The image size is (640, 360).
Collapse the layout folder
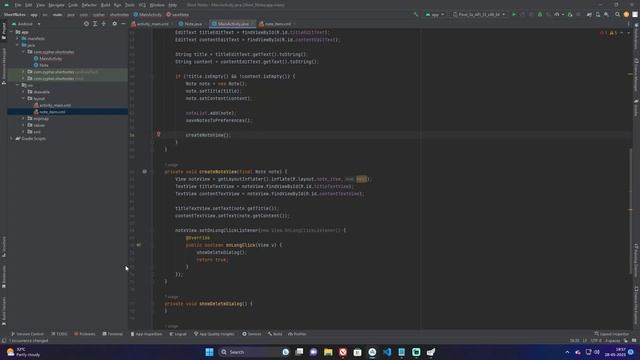(24, 98)
